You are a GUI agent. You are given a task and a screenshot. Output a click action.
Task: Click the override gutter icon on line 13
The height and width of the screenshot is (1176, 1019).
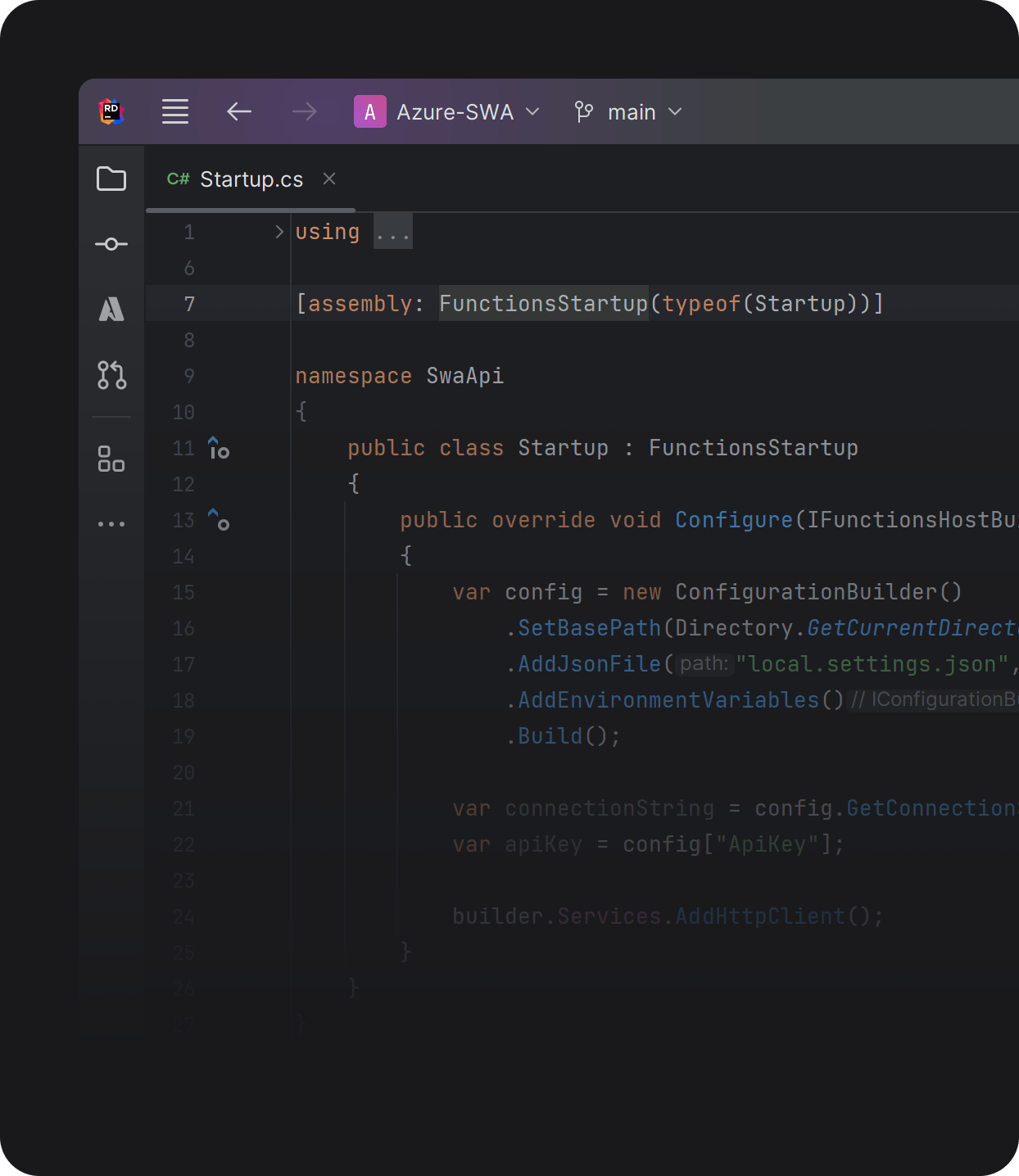(219, 519)
